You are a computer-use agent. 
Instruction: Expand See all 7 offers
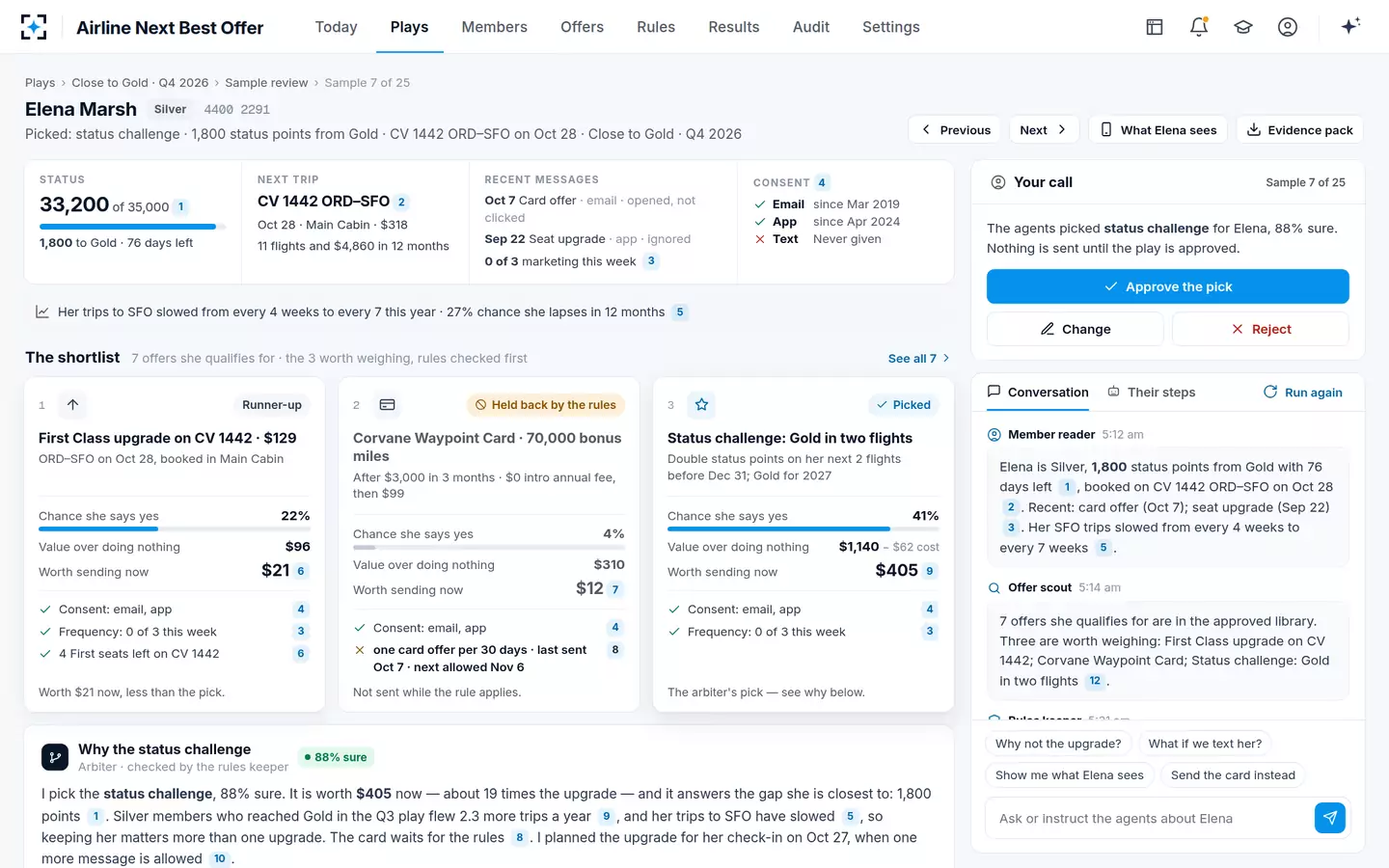click(918, 358)
